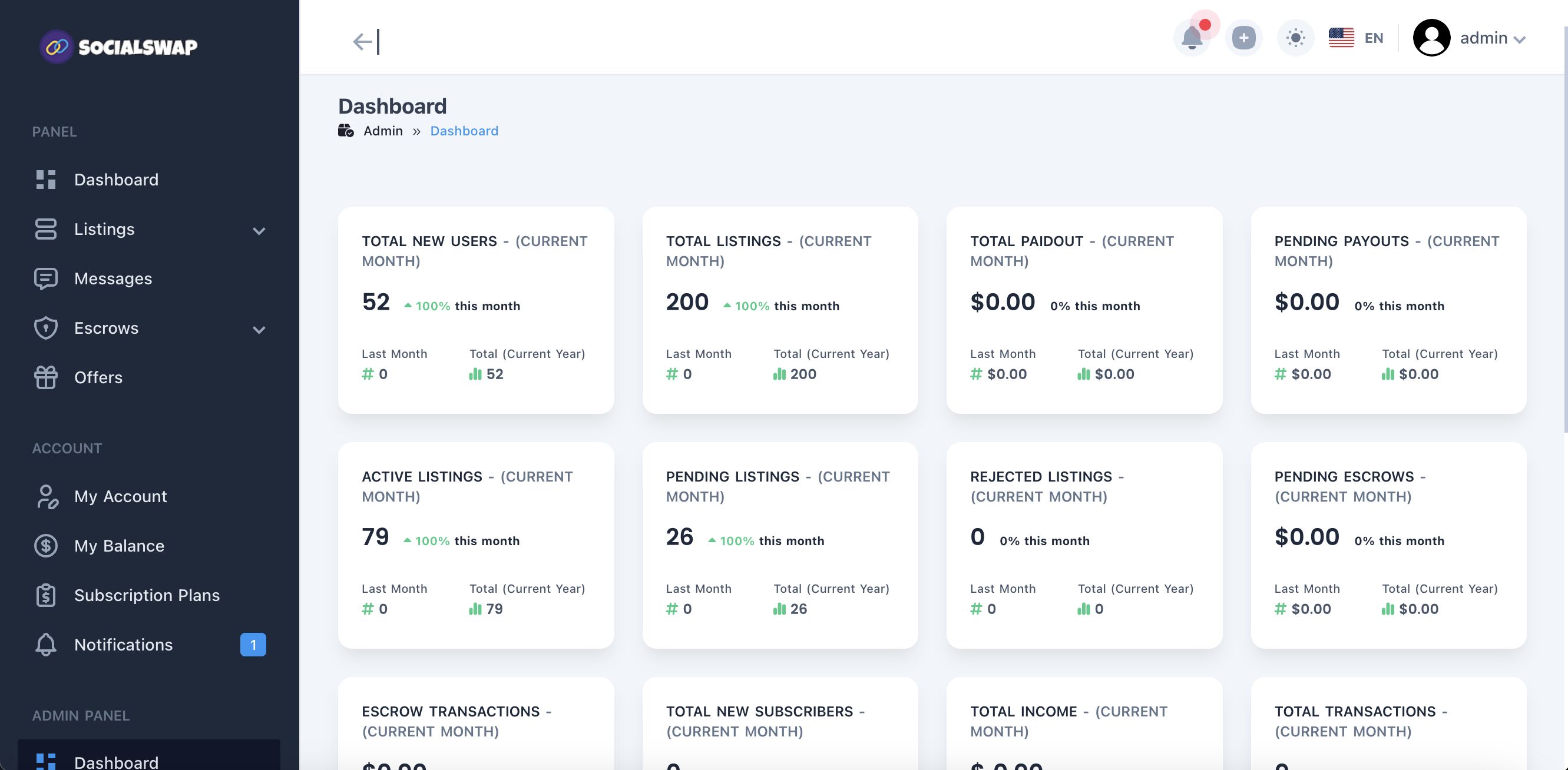Click the plus quick-add icon in header
This screenshot has width=1568, height=770.
1243,38
